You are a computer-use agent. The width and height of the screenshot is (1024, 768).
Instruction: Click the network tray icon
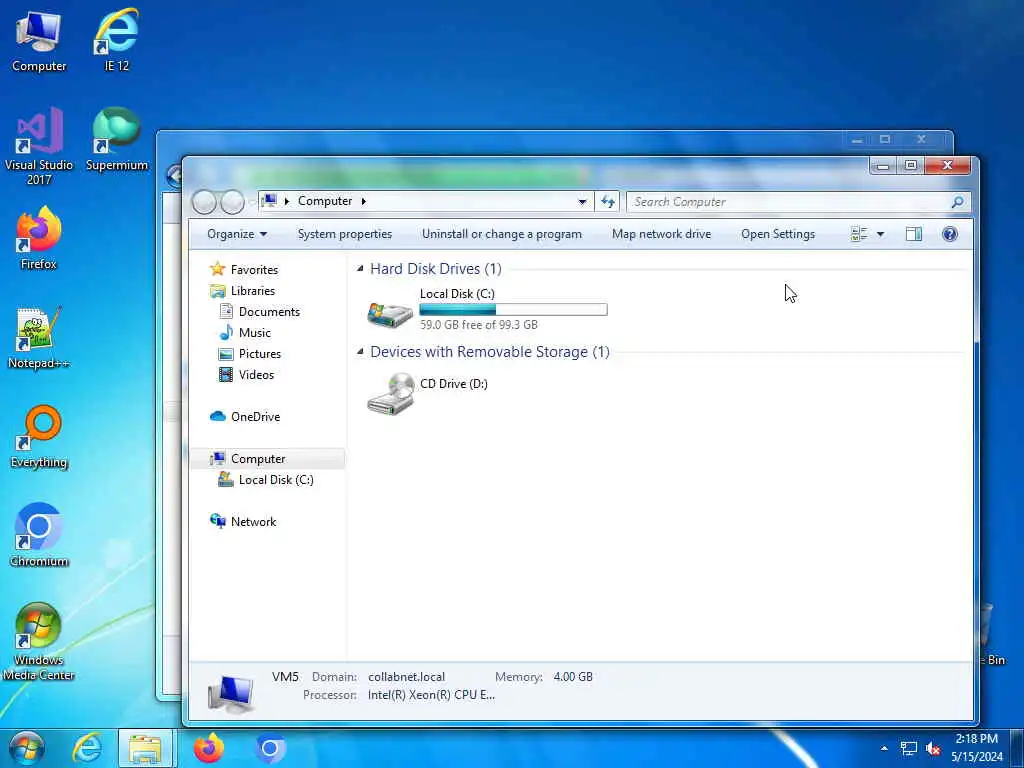click(x=908, y=748)
